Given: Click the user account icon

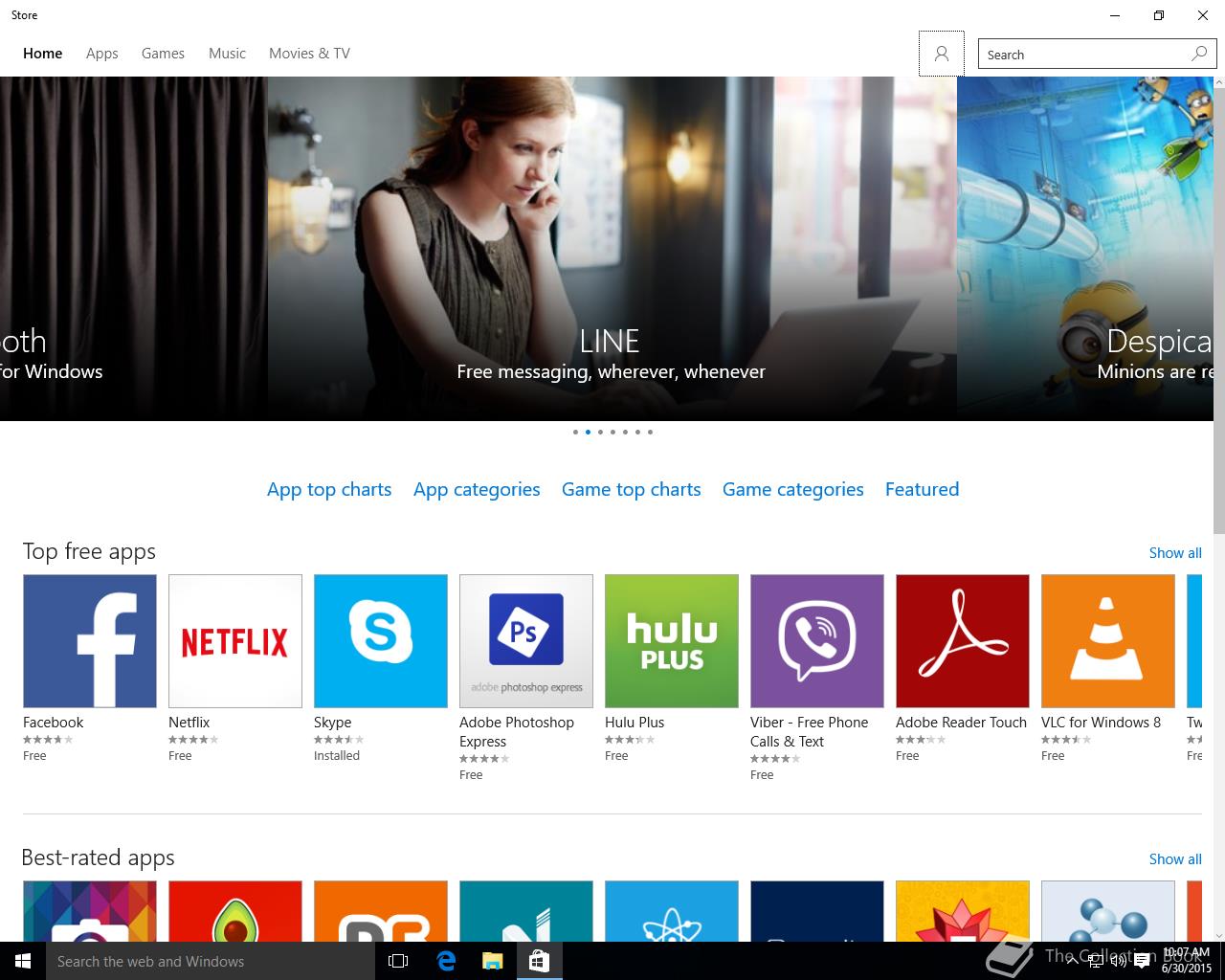Looking at the screenshot, I should pos(942,54).
